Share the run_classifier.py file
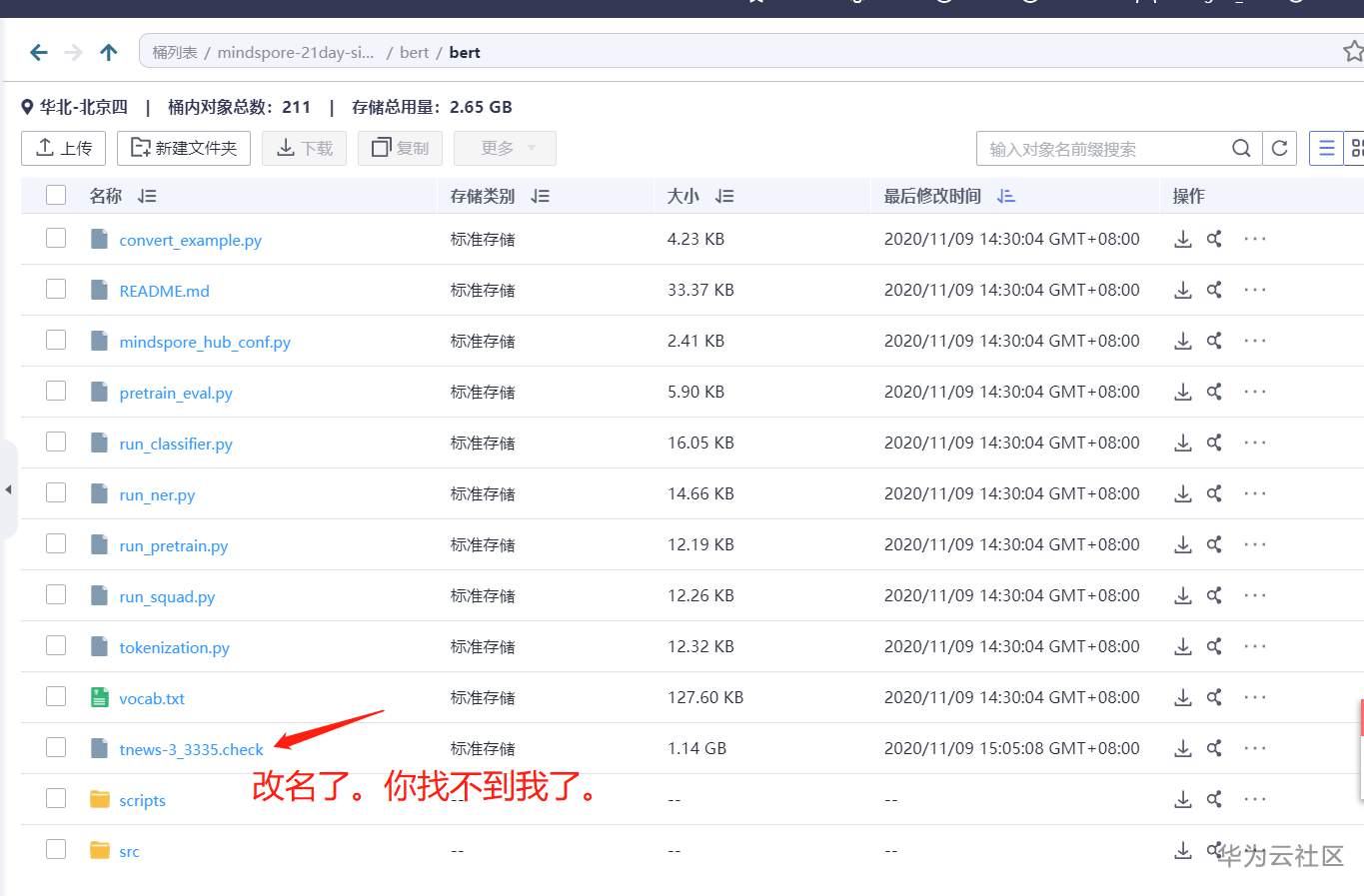The image size is (1364, 896). click(x=1214, y=443)
